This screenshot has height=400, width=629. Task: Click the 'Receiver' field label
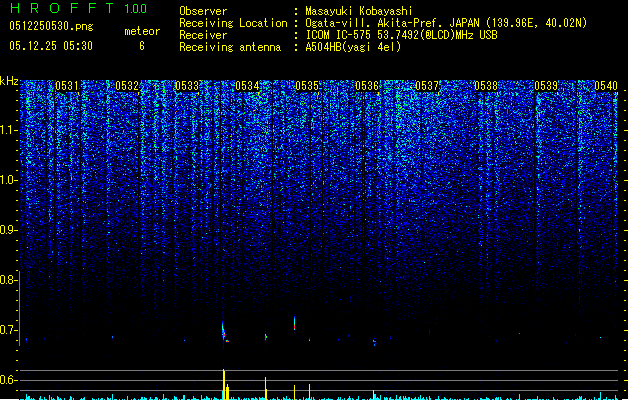[203, 35]
